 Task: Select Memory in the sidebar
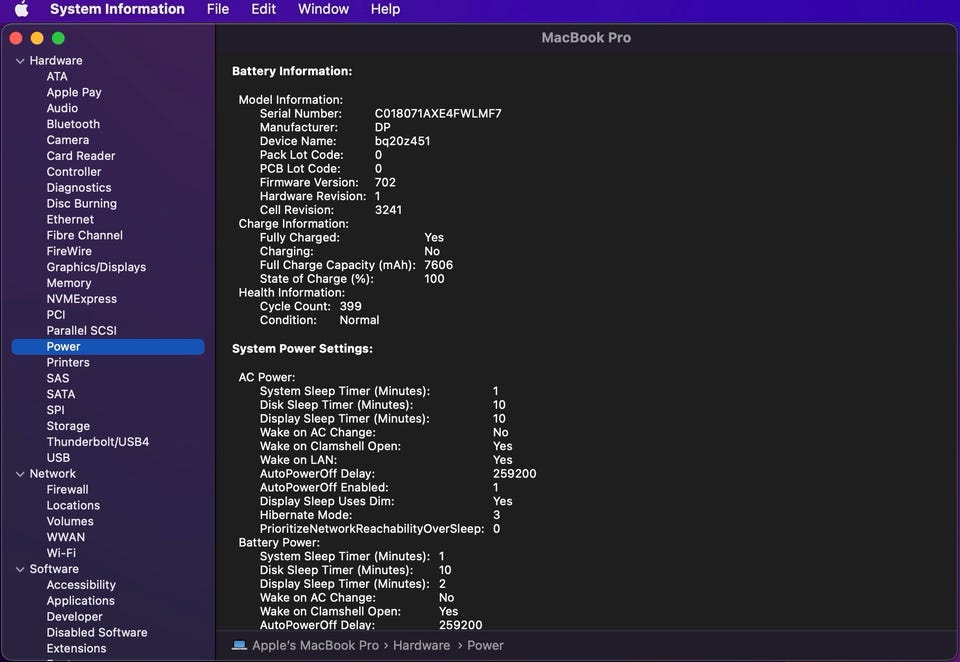click(x=69, y=284)
